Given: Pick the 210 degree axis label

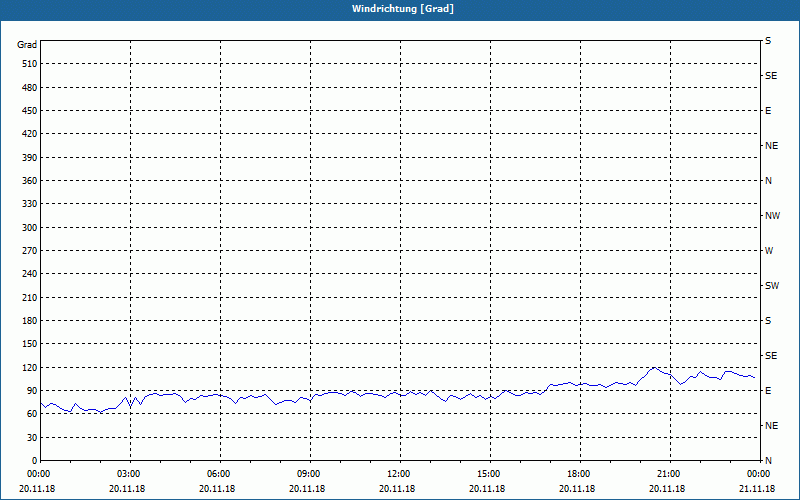Looking at the screenshot, I should coord(30,297).
